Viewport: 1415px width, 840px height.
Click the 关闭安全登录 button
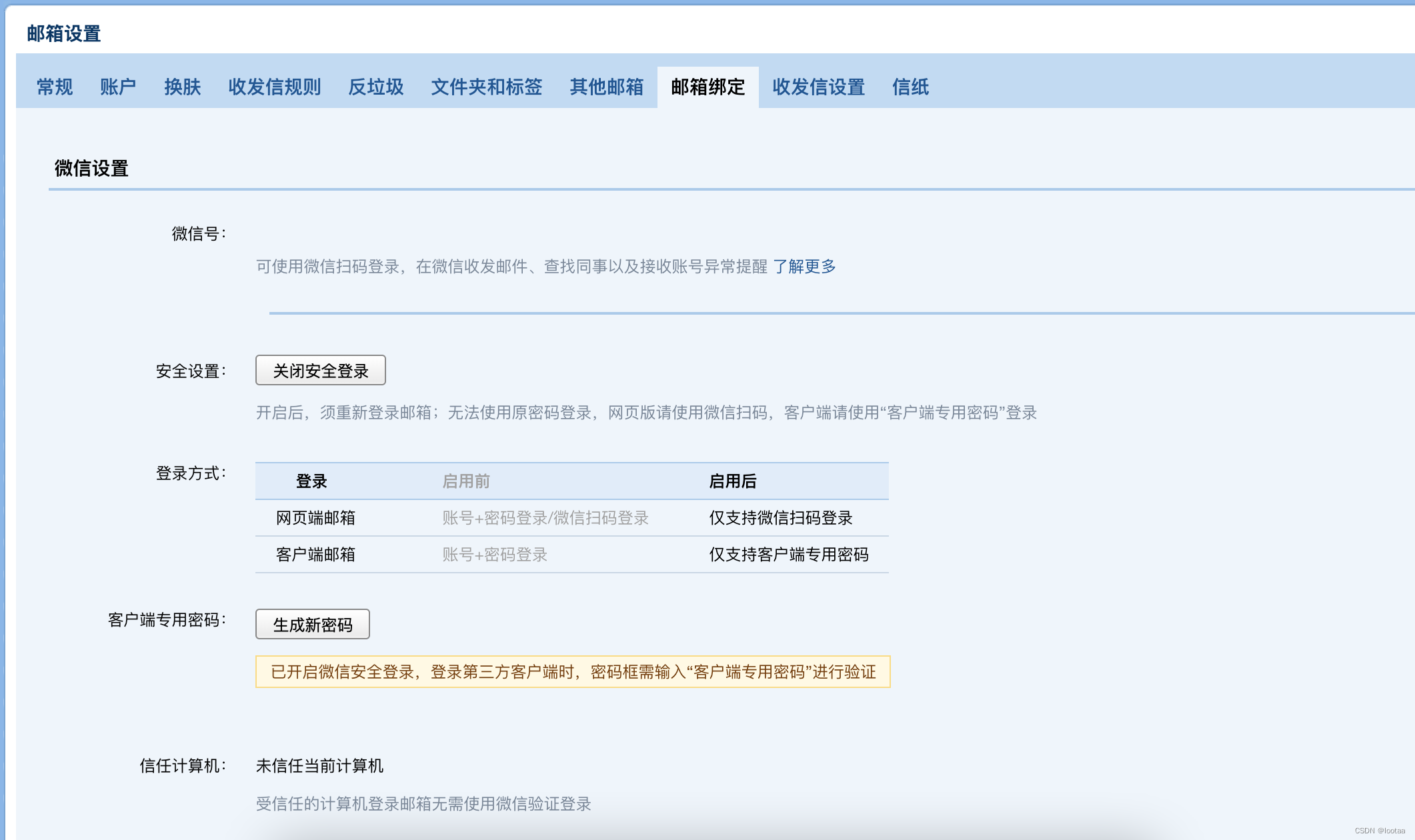click(321, 371)
